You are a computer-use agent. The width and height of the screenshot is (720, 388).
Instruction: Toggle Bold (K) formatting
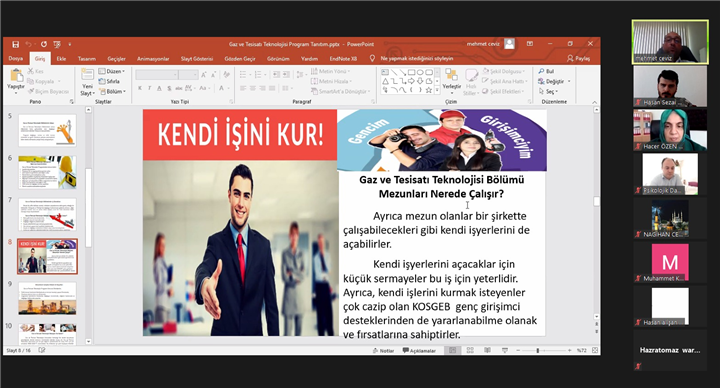(x=140, y=88)
